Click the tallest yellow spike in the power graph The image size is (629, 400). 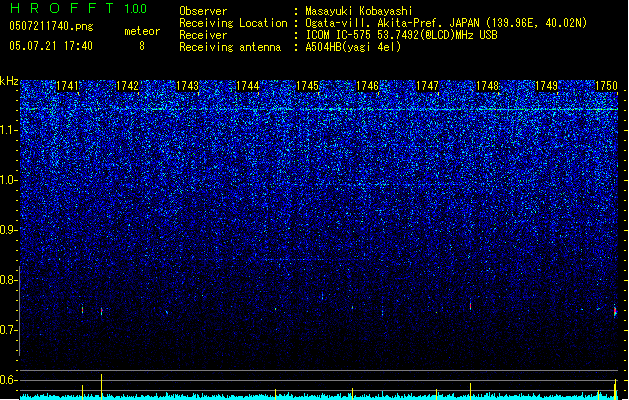101,386
